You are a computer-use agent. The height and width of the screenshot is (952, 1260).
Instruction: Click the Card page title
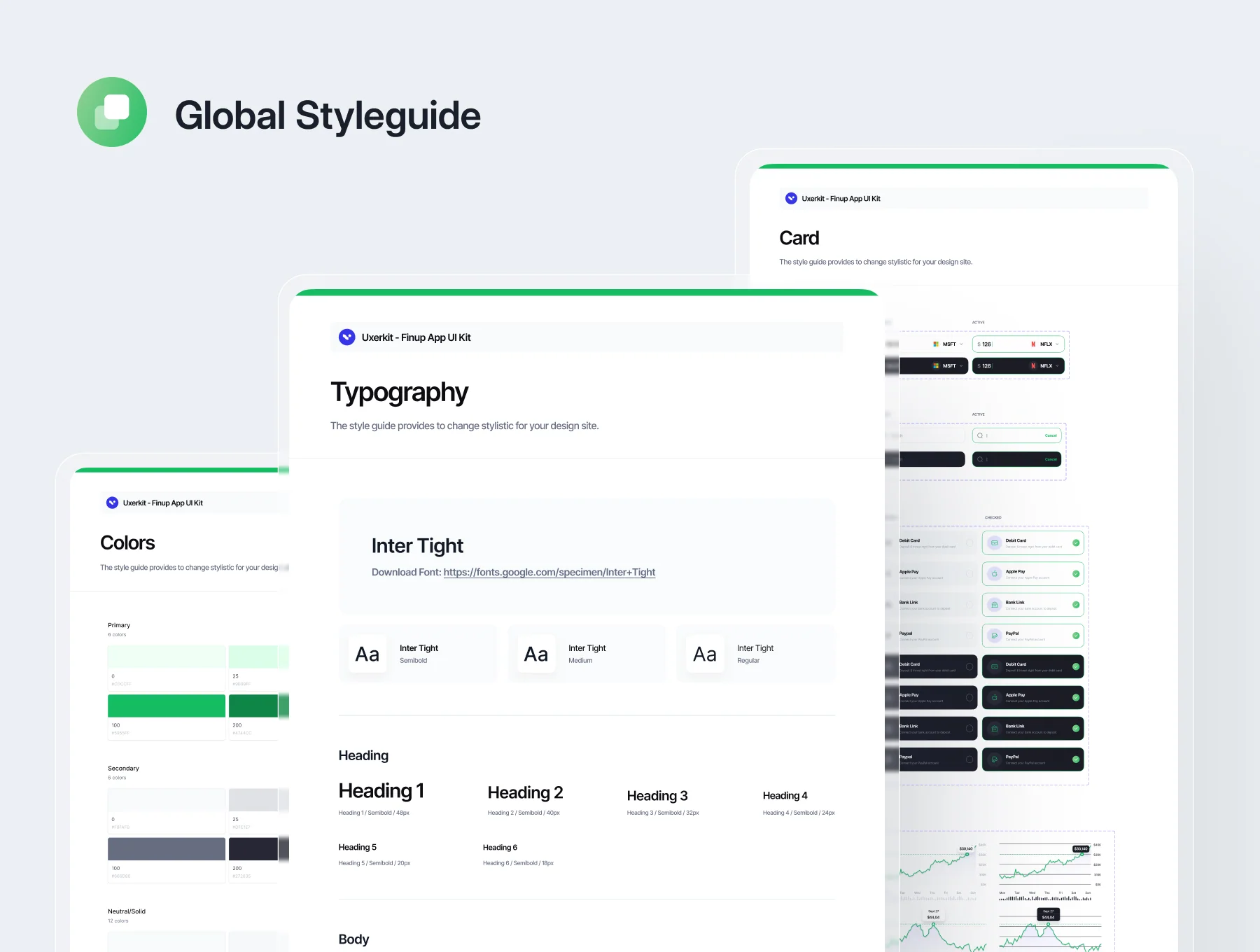pos(799,238)
